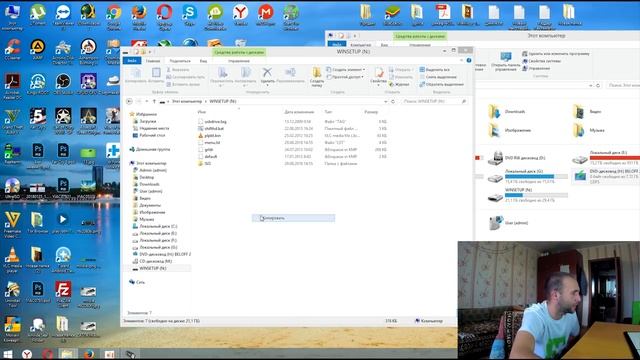Screen dimensions: 640x360
Task: Switch to the Поделиться ribbon tab
Action: 180,61
